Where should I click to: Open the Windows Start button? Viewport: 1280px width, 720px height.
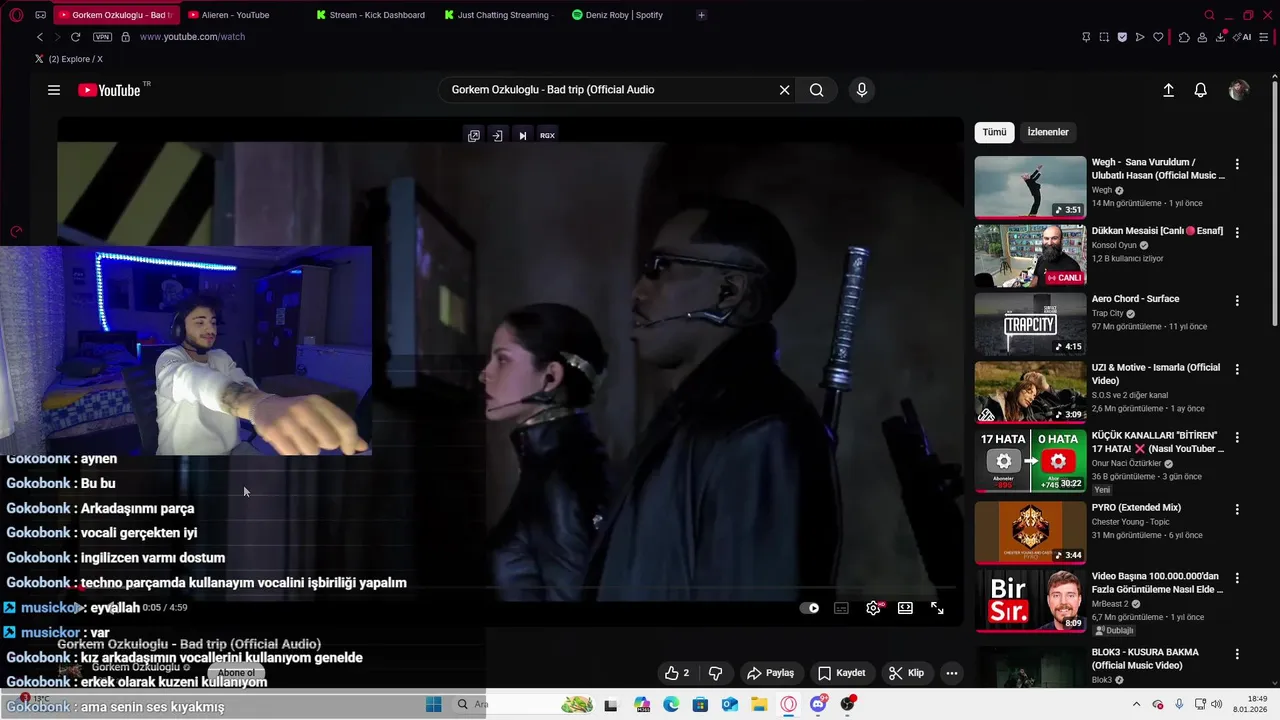pos(434,704)
